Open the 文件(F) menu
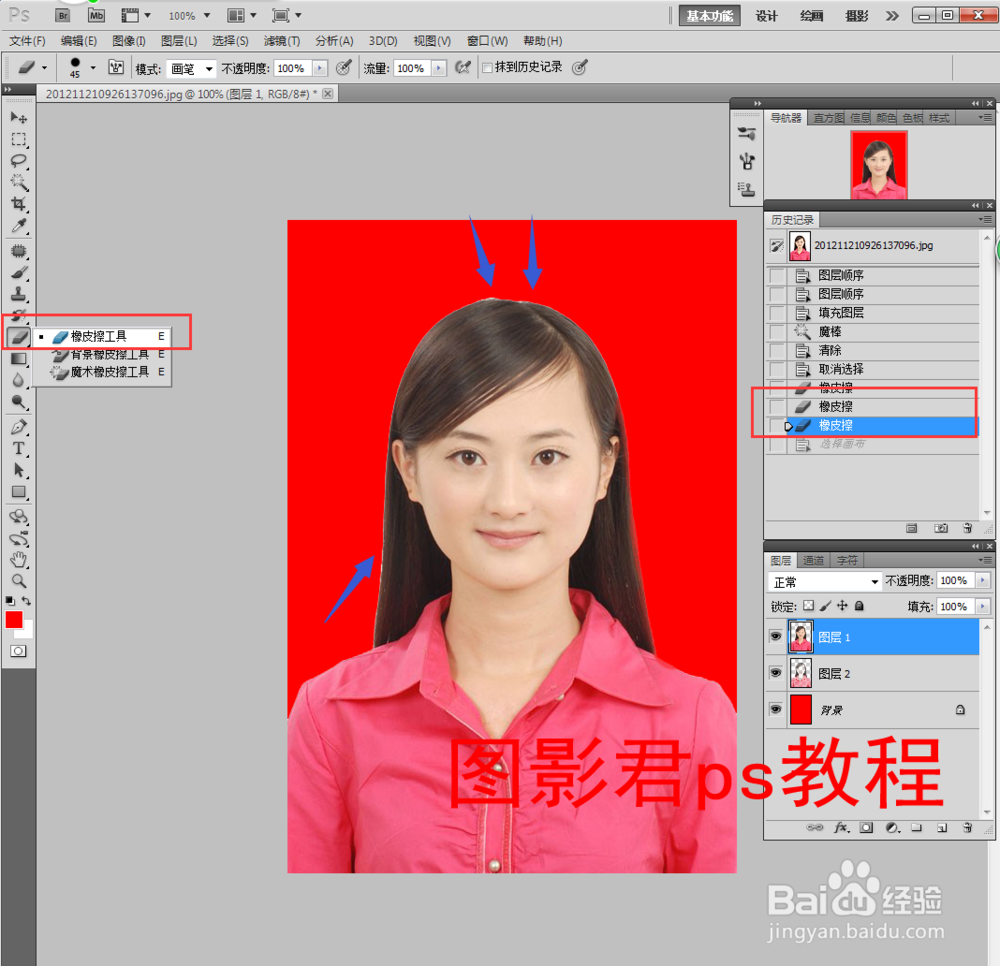Screen dimensions: 1000x966 point(27,41)
